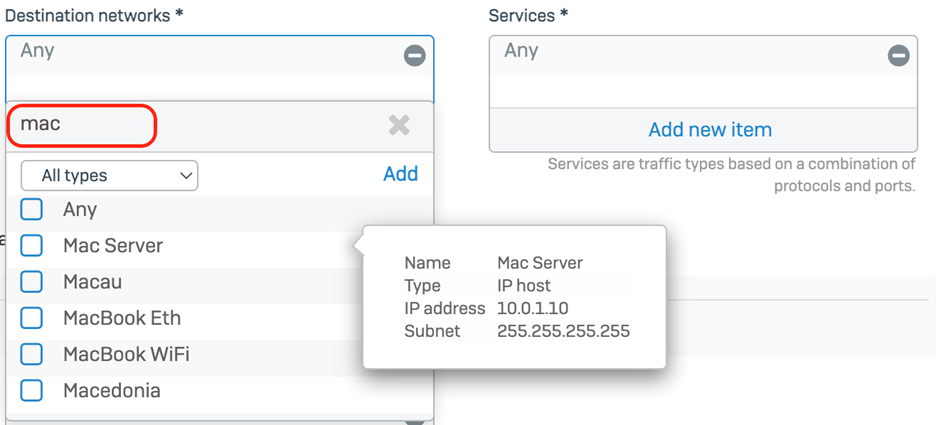Click the MacBook WiFi name in list
Image resolution: width=936 pixels, height=425 pixels.
click(x=126, y=354)
